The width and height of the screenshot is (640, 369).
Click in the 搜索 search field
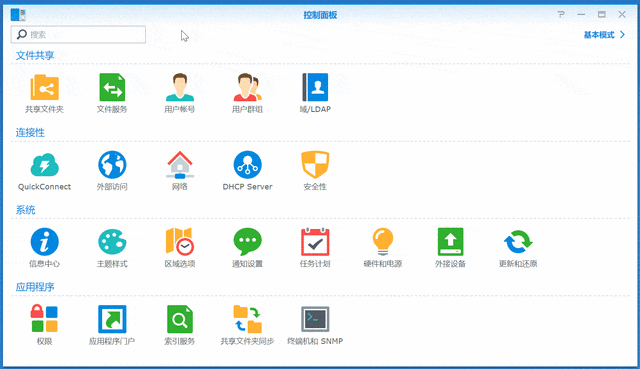click(78, 35)
